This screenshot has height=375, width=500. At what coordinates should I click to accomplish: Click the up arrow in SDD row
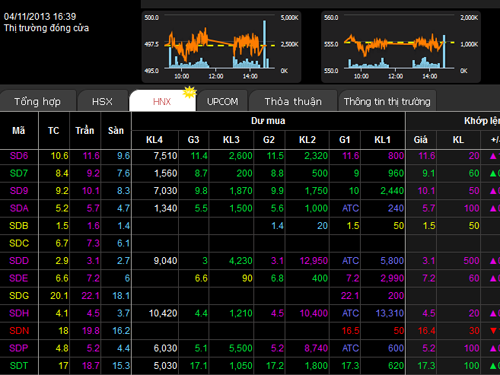coord(493,261)
